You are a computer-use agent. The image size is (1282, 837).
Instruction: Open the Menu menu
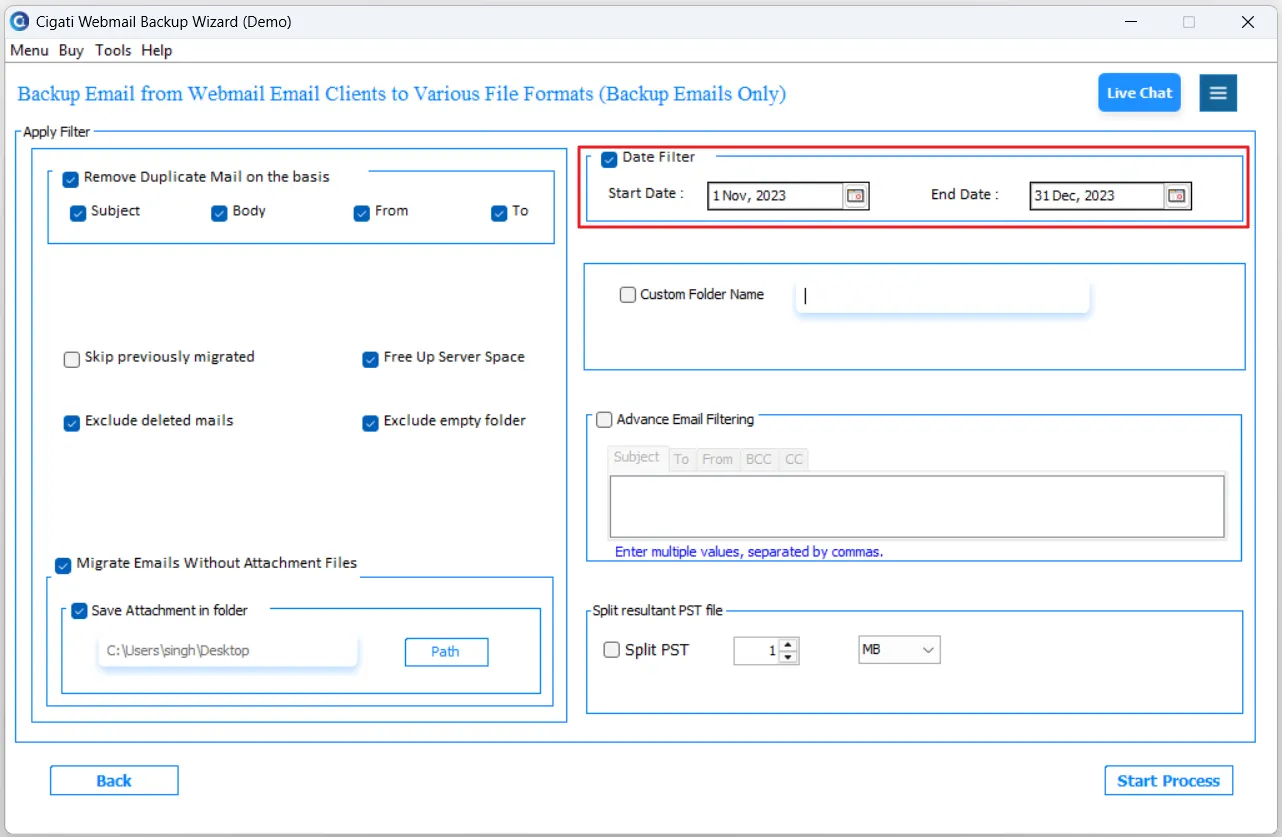[29, 50]
